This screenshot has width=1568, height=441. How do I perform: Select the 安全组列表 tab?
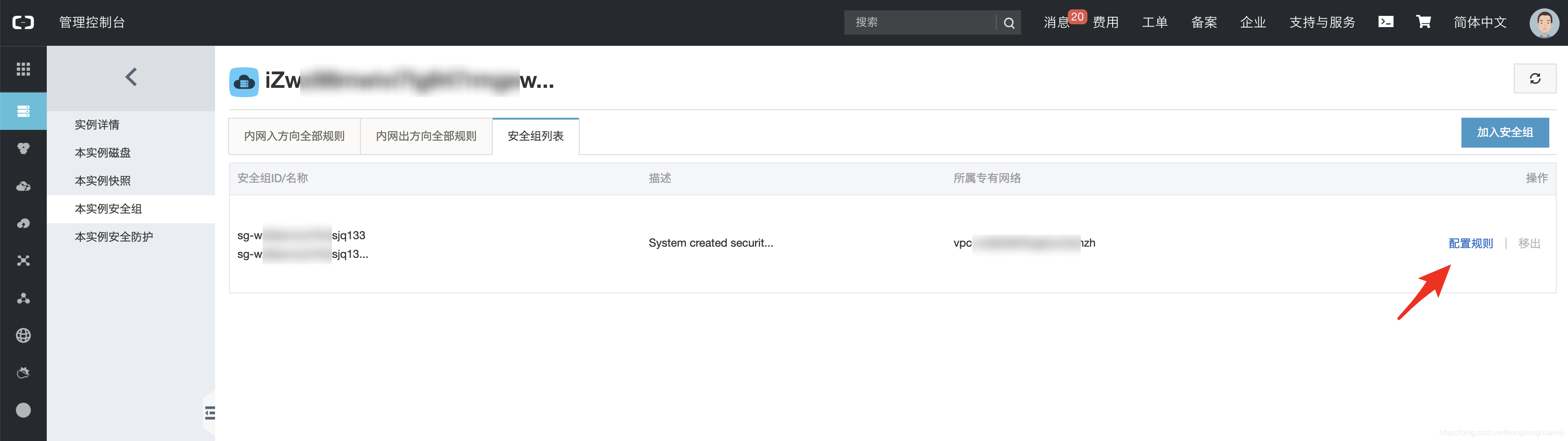click(536, 136)
